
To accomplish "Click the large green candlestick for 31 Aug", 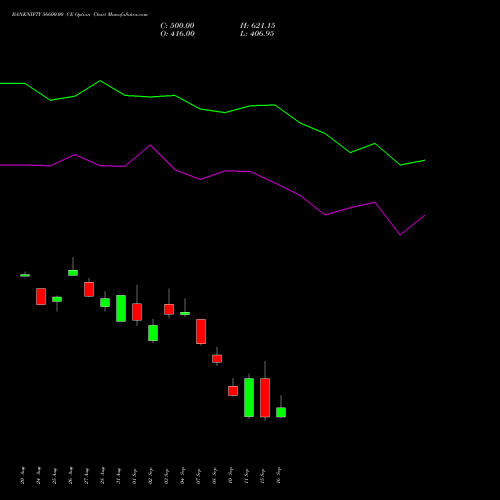I will coord(121,308).
